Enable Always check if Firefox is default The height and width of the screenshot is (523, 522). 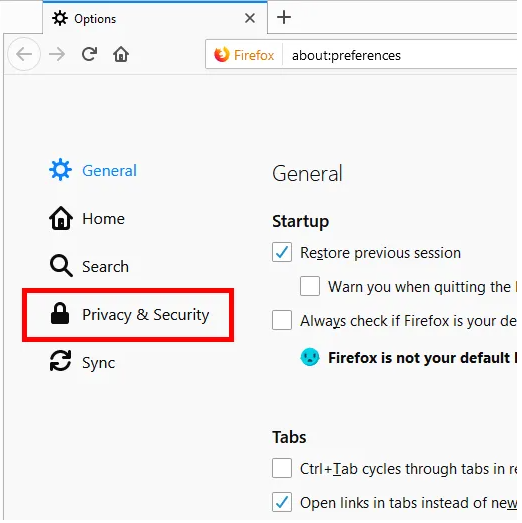tap(282, 320)
